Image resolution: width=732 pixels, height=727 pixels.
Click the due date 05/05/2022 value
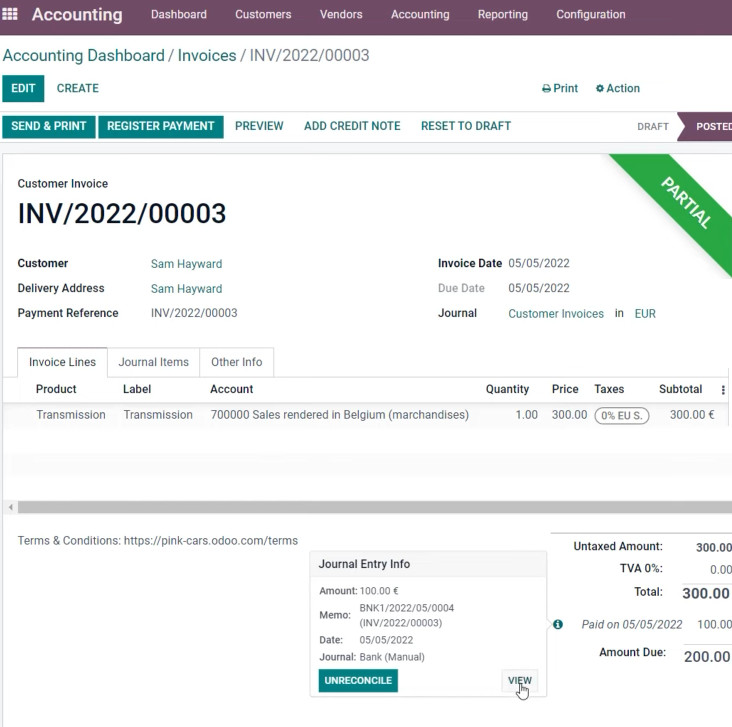pos(539,288)
